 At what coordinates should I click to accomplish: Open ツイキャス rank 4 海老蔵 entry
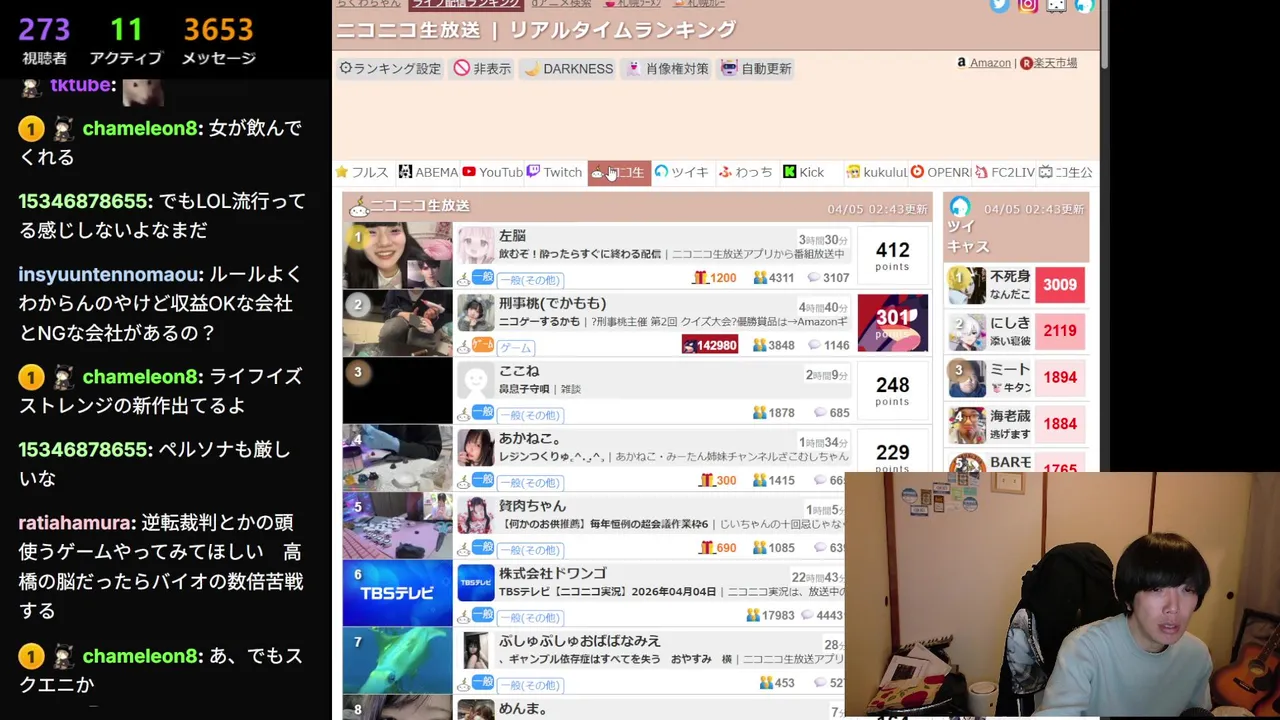1018,424
